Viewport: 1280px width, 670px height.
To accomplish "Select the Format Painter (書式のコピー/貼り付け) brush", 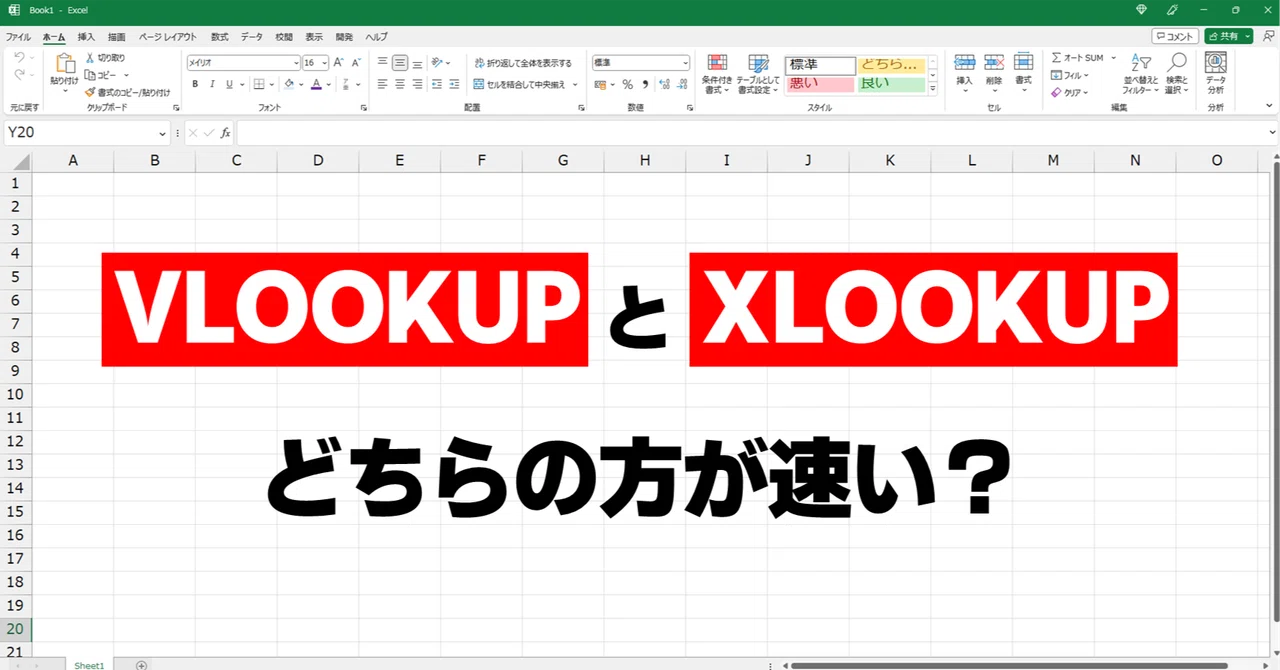I will tap(127, 92).
